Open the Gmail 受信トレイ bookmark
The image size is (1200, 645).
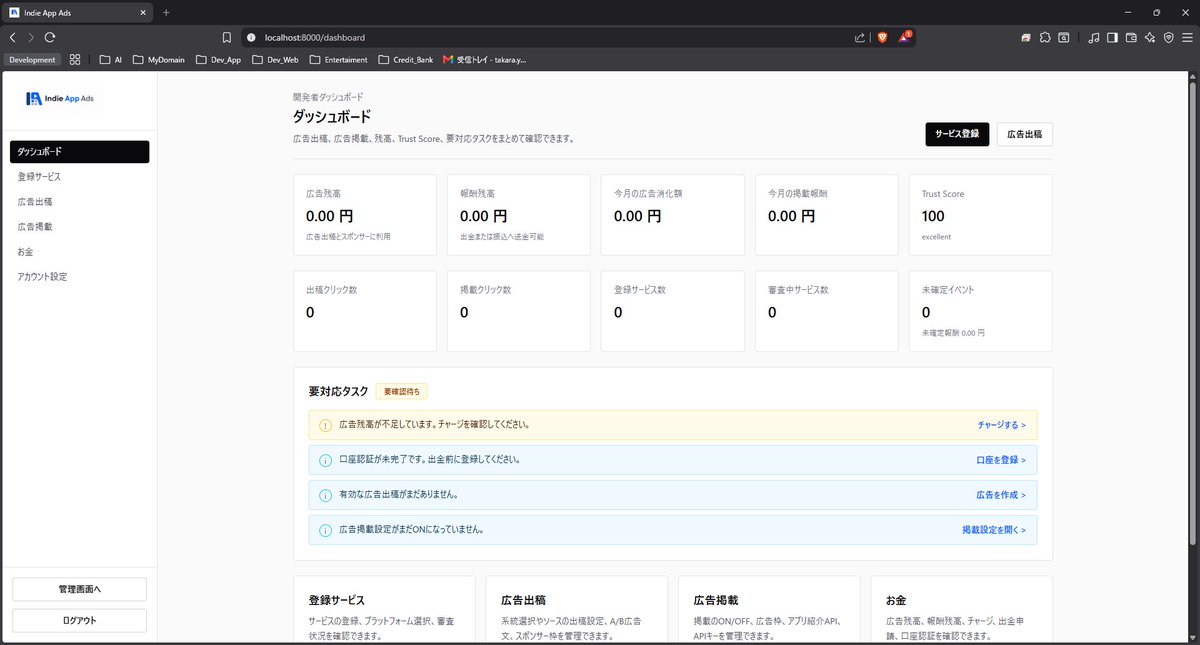(x=484, y=59)
